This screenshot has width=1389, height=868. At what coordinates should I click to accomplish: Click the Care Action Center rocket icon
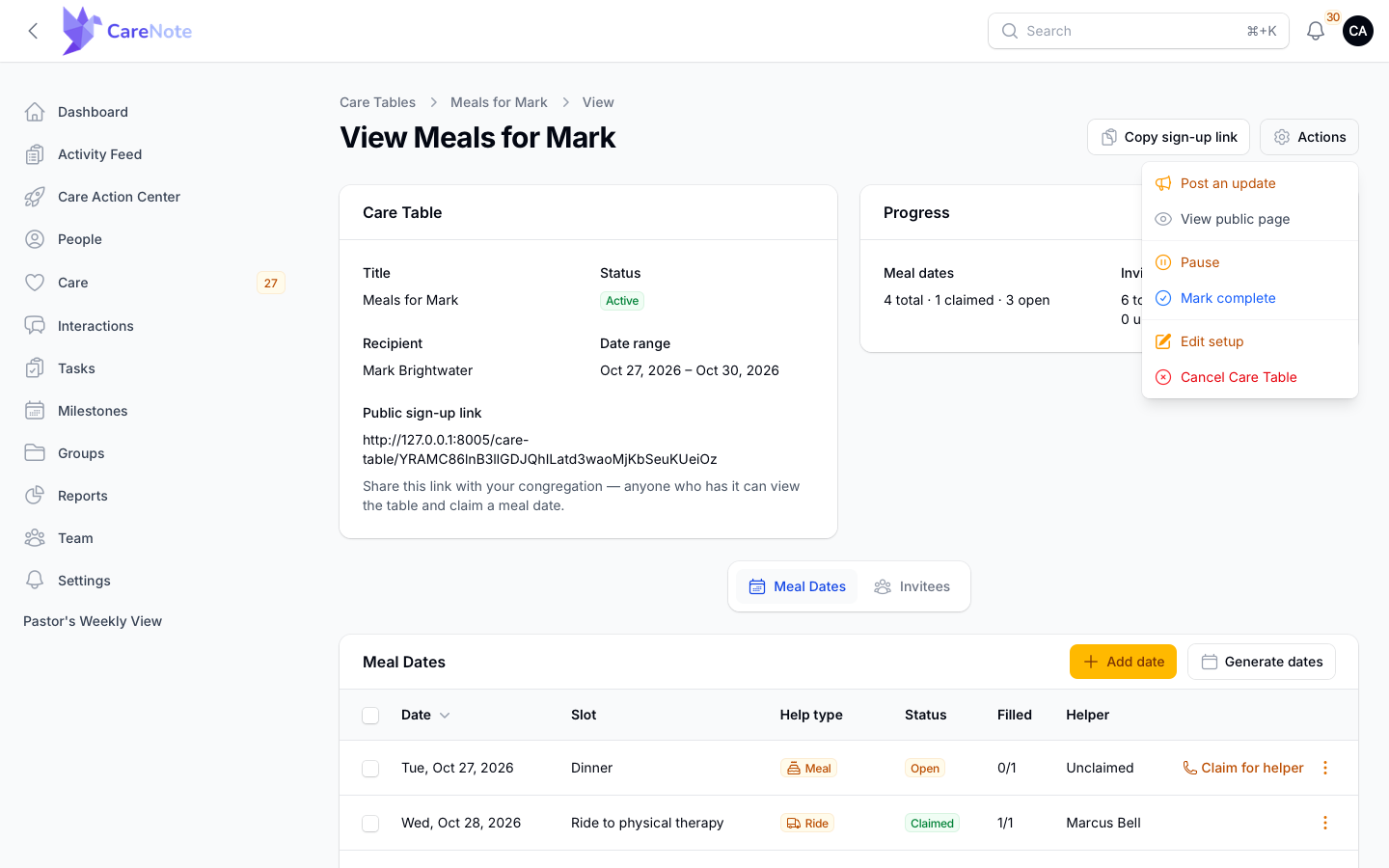(x=35, y=197)
